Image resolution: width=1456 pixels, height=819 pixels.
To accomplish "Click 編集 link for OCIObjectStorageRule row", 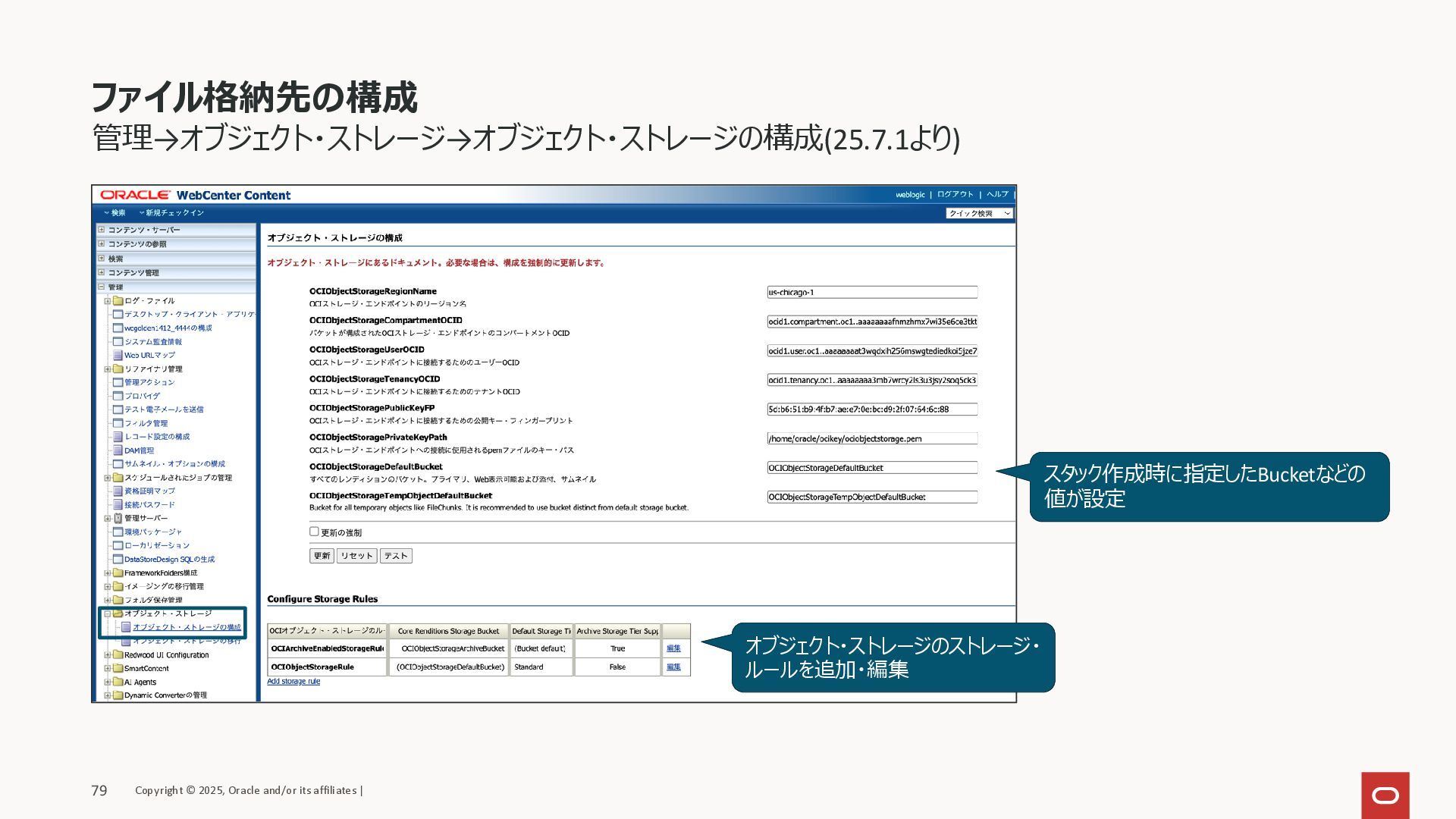I will [x=673, y=667].
